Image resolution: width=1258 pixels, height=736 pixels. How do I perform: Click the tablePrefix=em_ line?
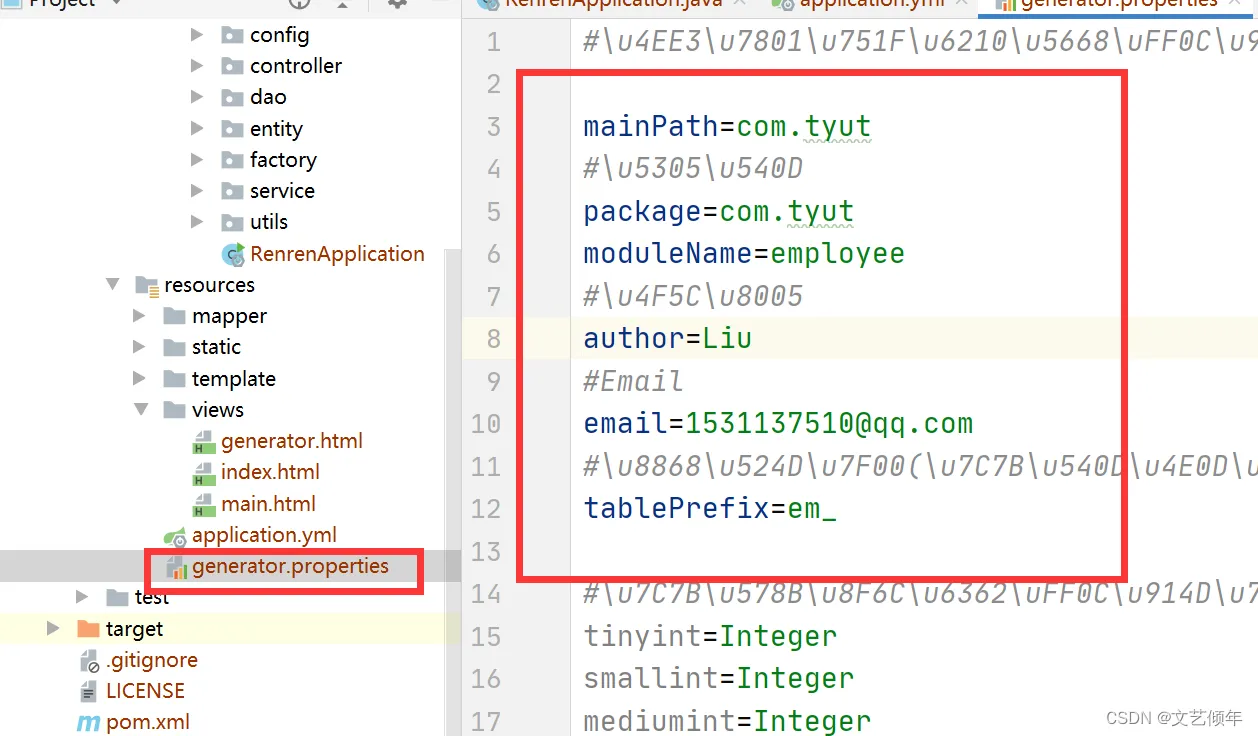click(710, 508)
